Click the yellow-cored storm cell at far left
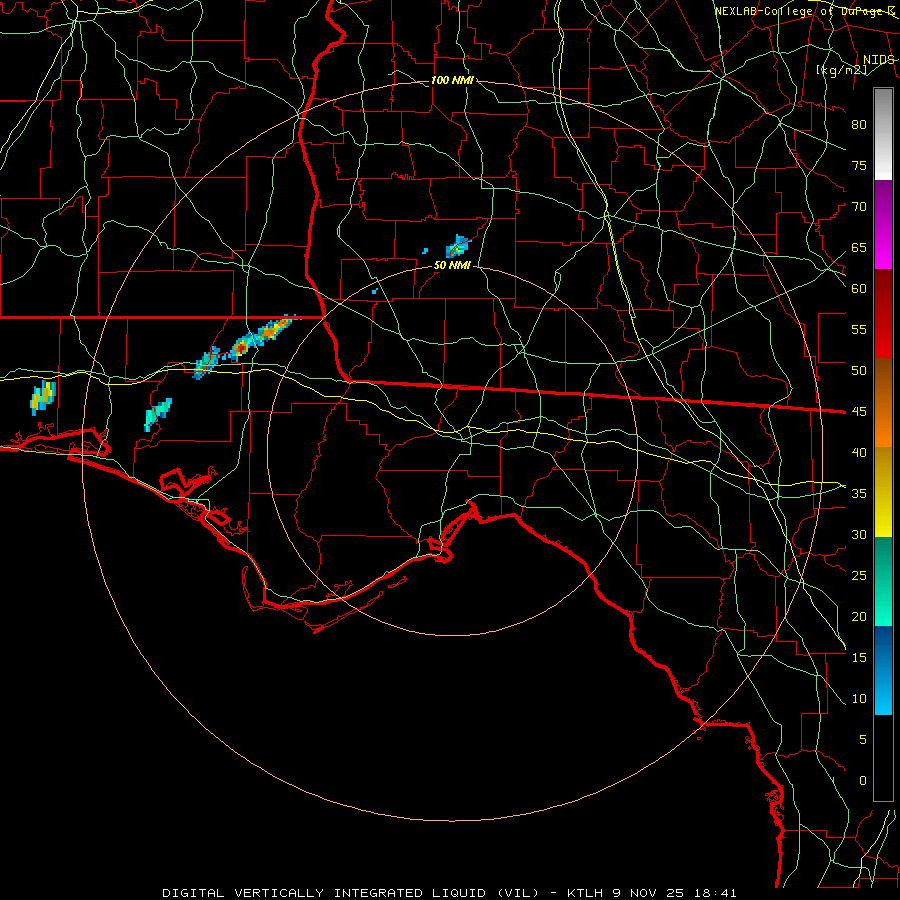This screenshot has height=900, width=900. point(43,397)
